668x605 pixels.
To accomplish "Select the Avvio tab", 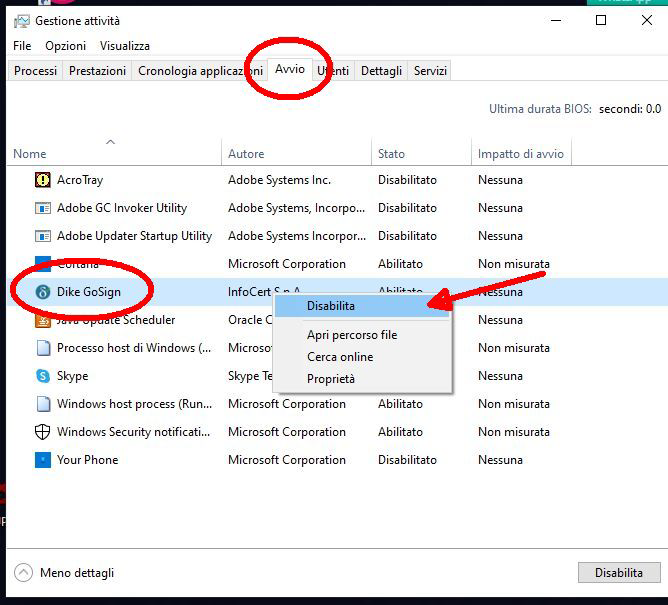I will tap(290, 69).
